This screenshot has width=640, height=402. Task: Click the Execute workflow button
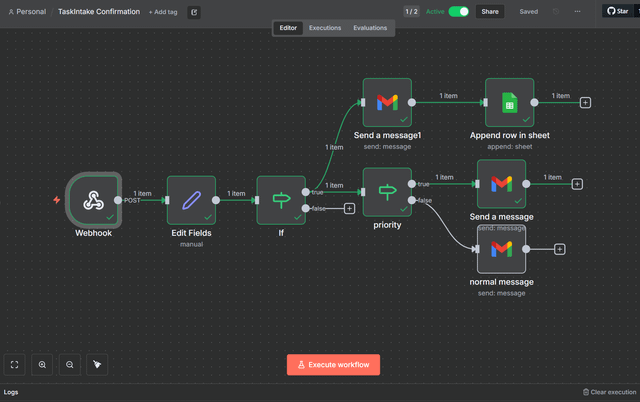click(x=333, y=365)
